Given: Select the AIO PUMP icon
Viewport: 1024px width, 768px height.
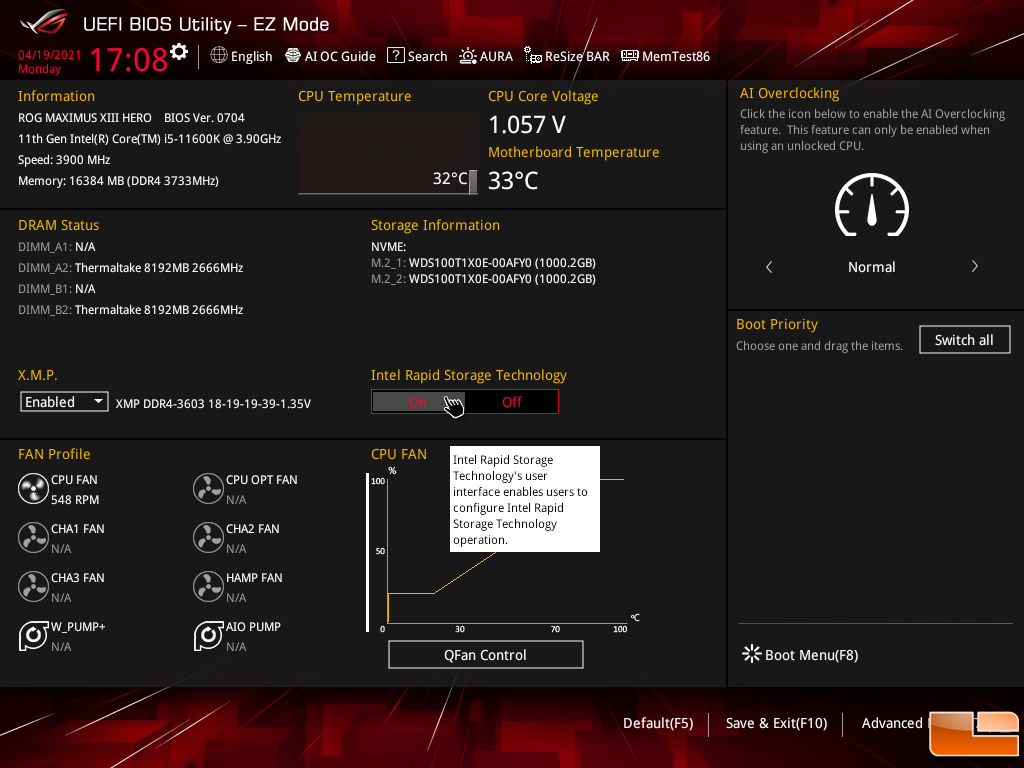Looking at the screenshot, I should [x=208, y=636].
